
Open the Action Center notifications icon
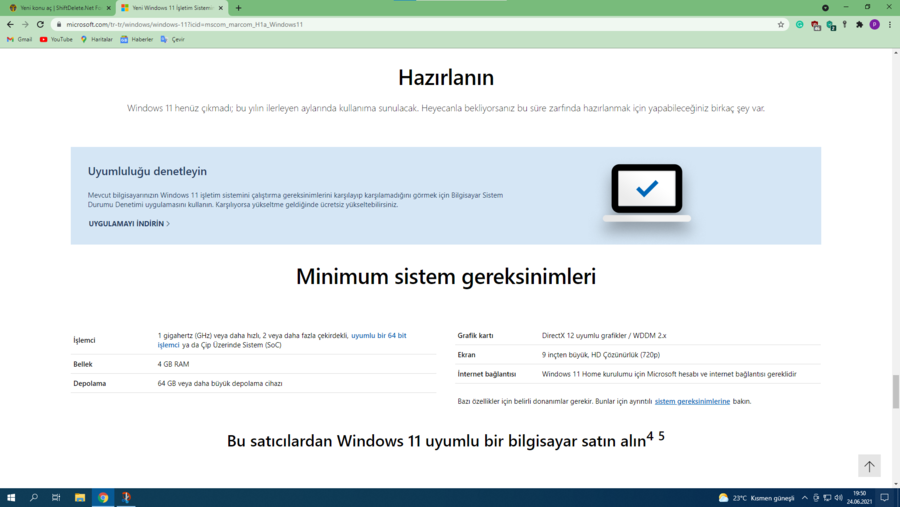point(885,498)
